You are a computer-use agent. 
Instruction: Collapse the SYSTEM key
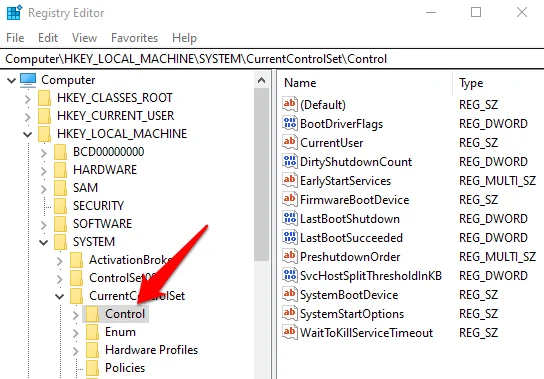(44, 242)
